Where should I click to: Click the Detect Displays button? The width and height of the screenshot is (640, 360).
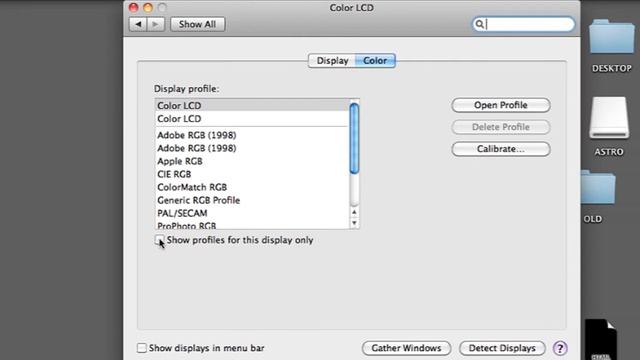[502, 348]
